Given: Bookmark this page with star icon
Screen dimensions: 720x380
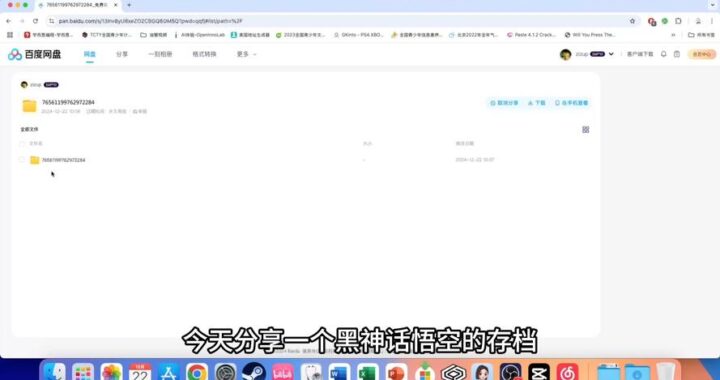Looking at the screenshot, I should click(x=632, y=21).
